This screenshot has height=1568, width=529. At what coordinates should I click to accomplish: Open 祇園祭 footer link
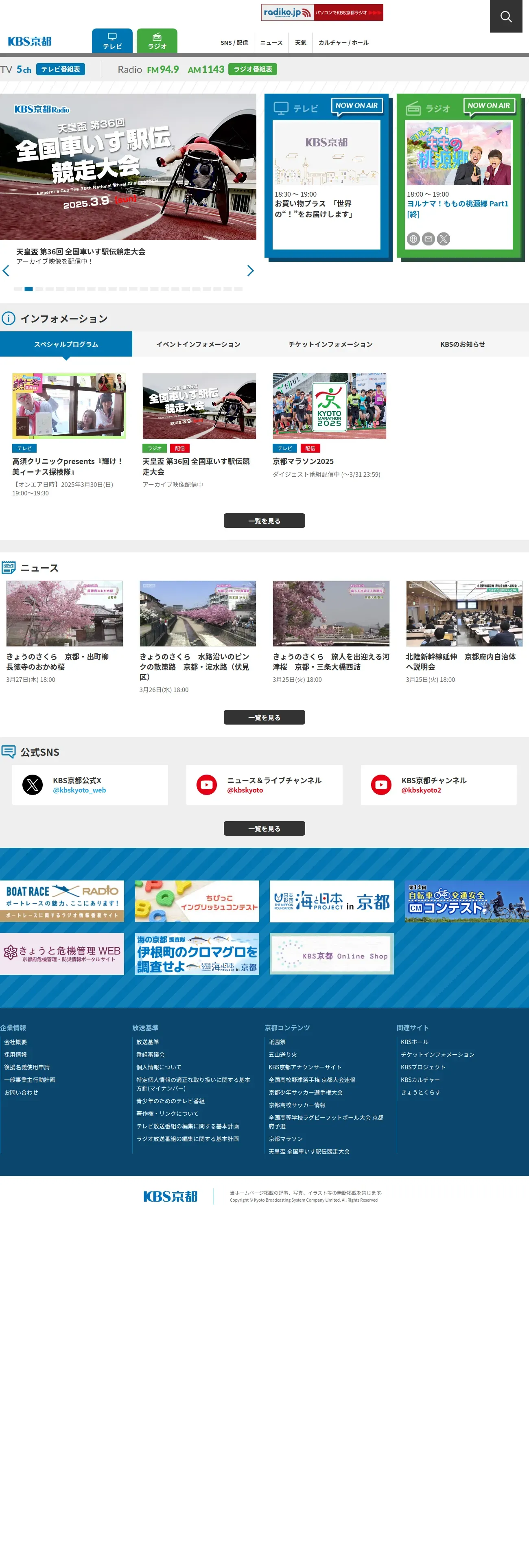pos(277,1042)
